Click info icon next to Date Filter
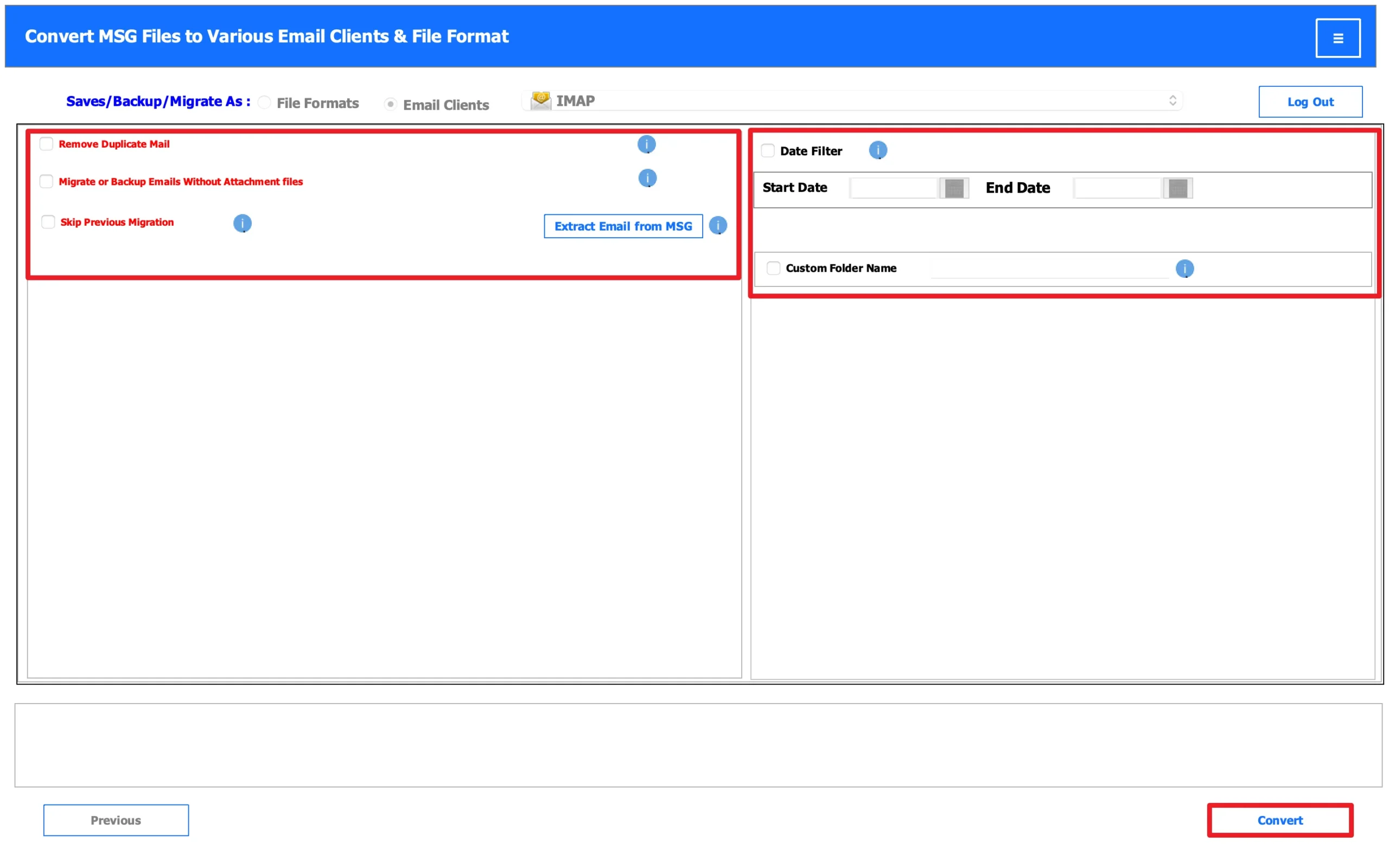 (877, 150)
